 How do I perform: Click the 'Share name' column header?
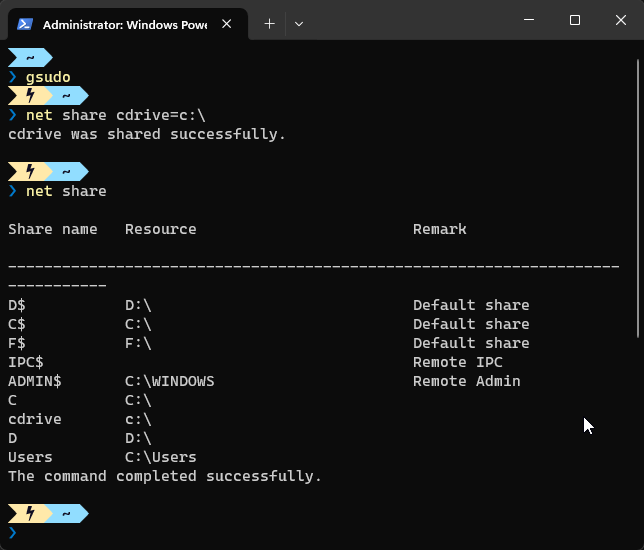click(x=53, y=229)
